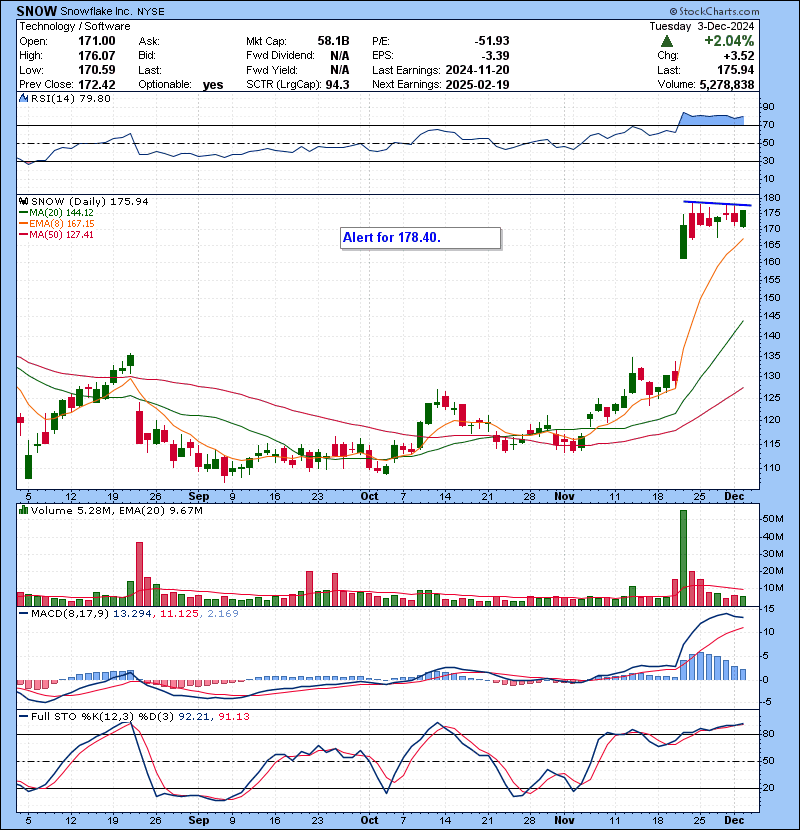Click the Snowflake Inc. company name
800x830 pixels.
tap(97, 11)
